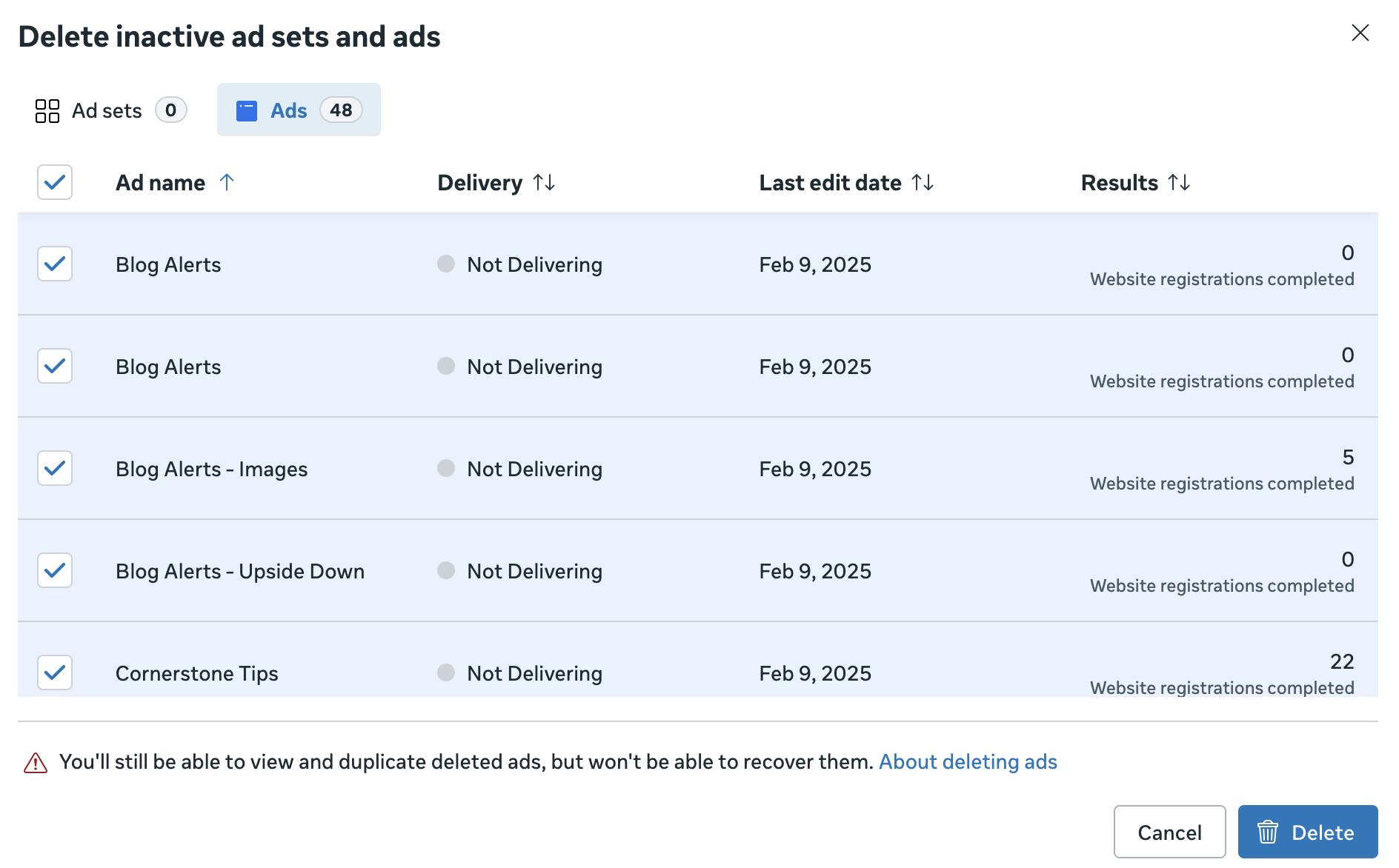Click the Not Delivering status dot for Cornerstone Tips
This screenshot has height=868, width=1399.
pyautogui.click(x=446, y=672)
